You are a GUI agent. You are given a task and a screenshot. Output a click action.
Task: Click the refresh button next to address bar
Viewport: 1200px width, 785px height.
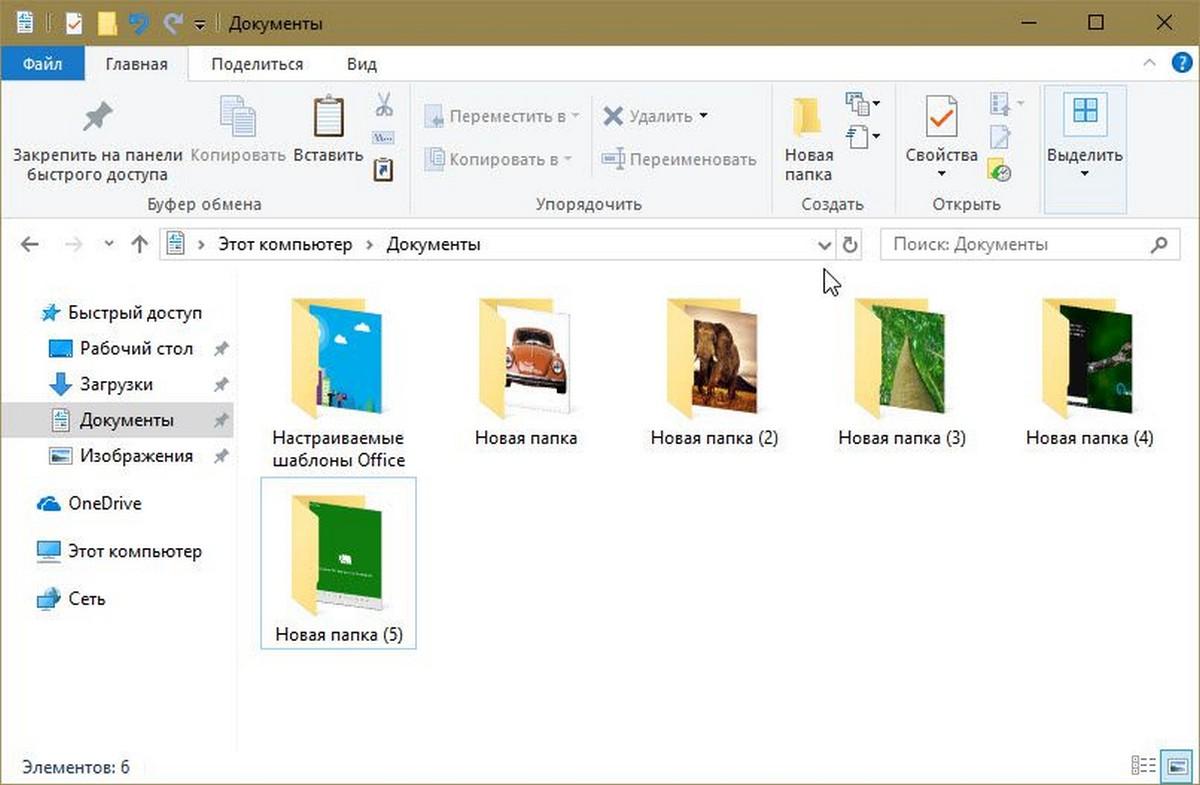click(x=850, y=244)
